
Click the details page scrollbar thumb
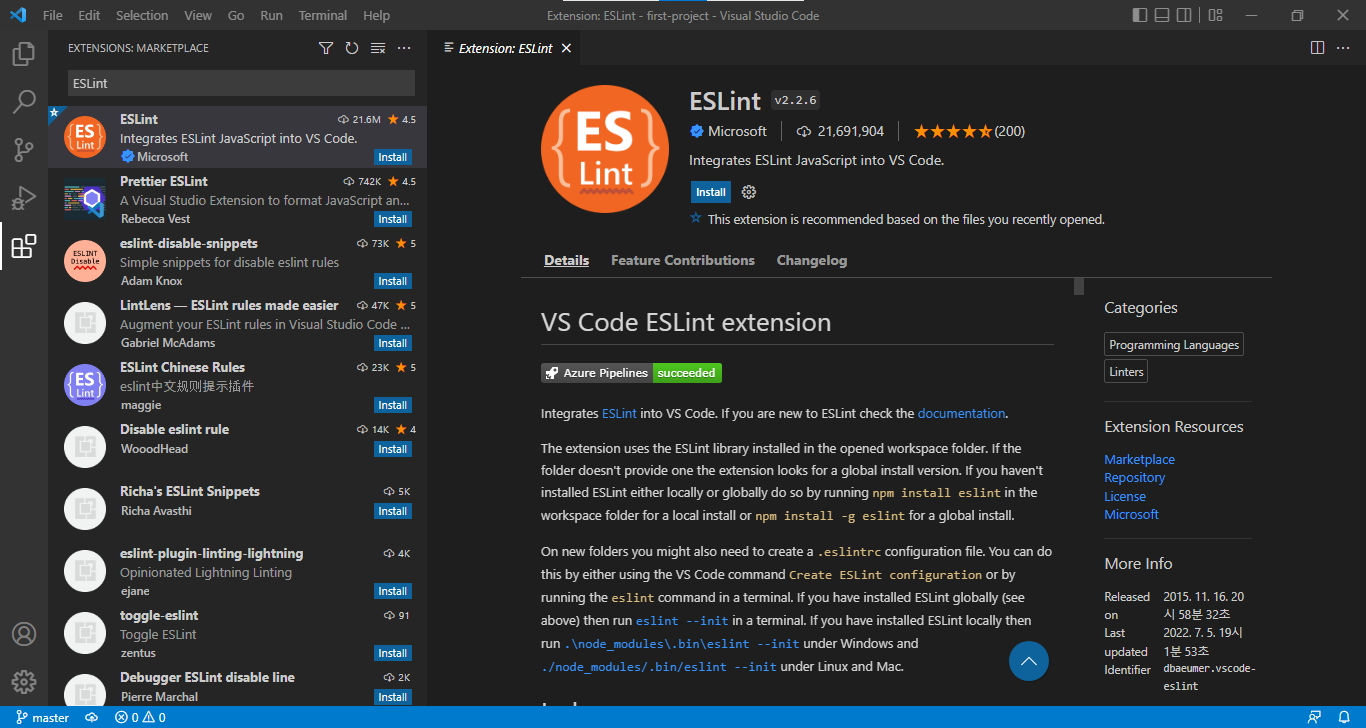(x=1079, y=287)
